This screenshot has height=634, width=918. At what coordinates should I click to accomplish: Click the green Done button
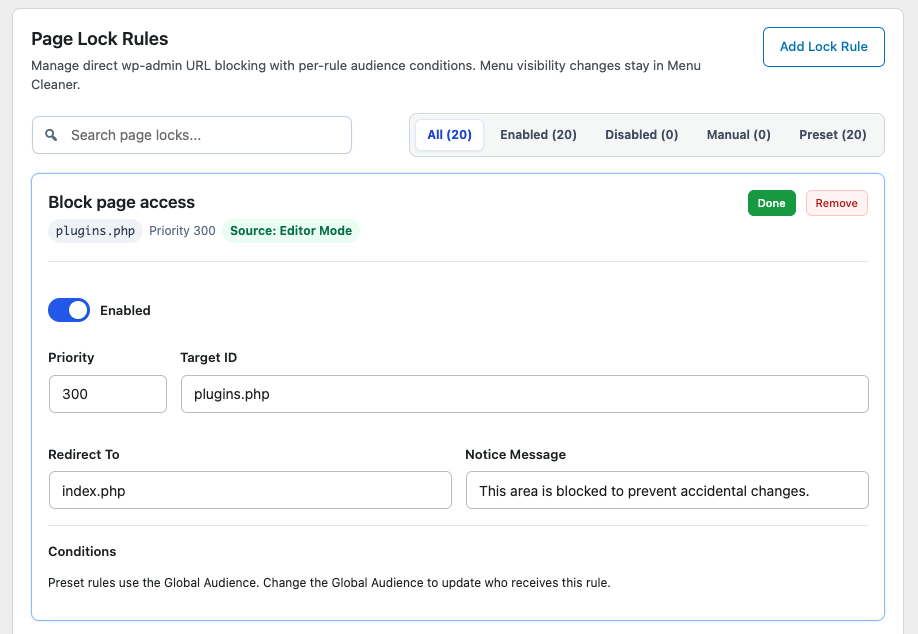[772, 203]
